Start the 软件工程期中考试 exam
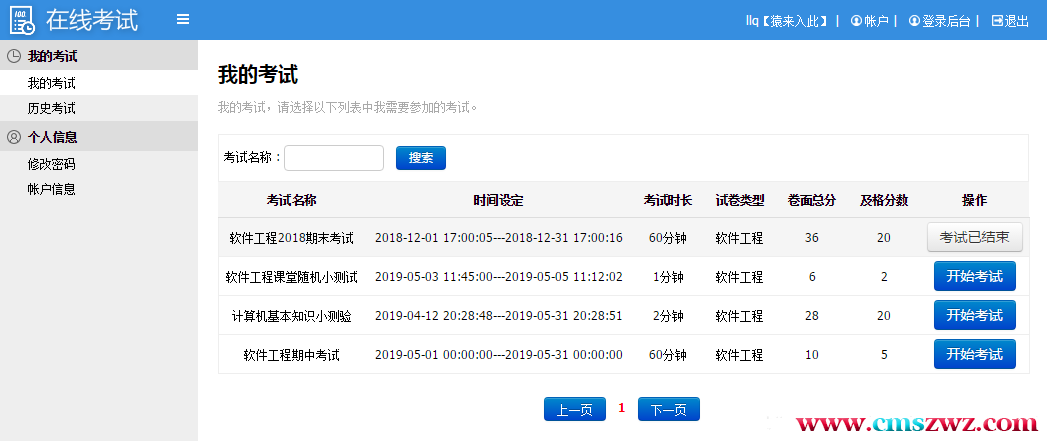This screenshot has height=441, width=1047. [x=974, y=354]
